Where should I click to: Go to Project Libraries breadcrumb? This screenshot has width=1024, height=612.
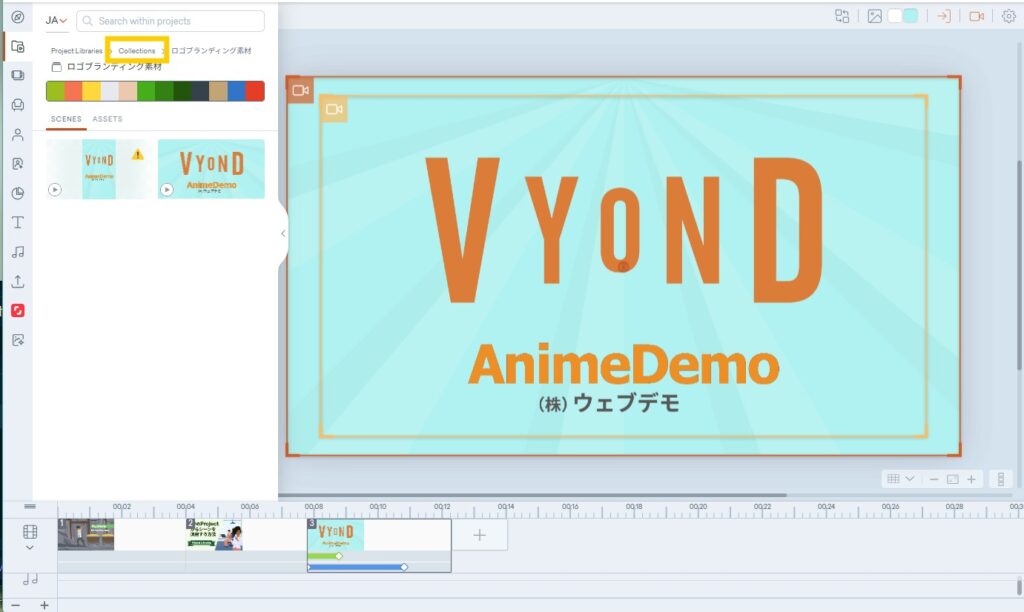[x=76, y=51]
